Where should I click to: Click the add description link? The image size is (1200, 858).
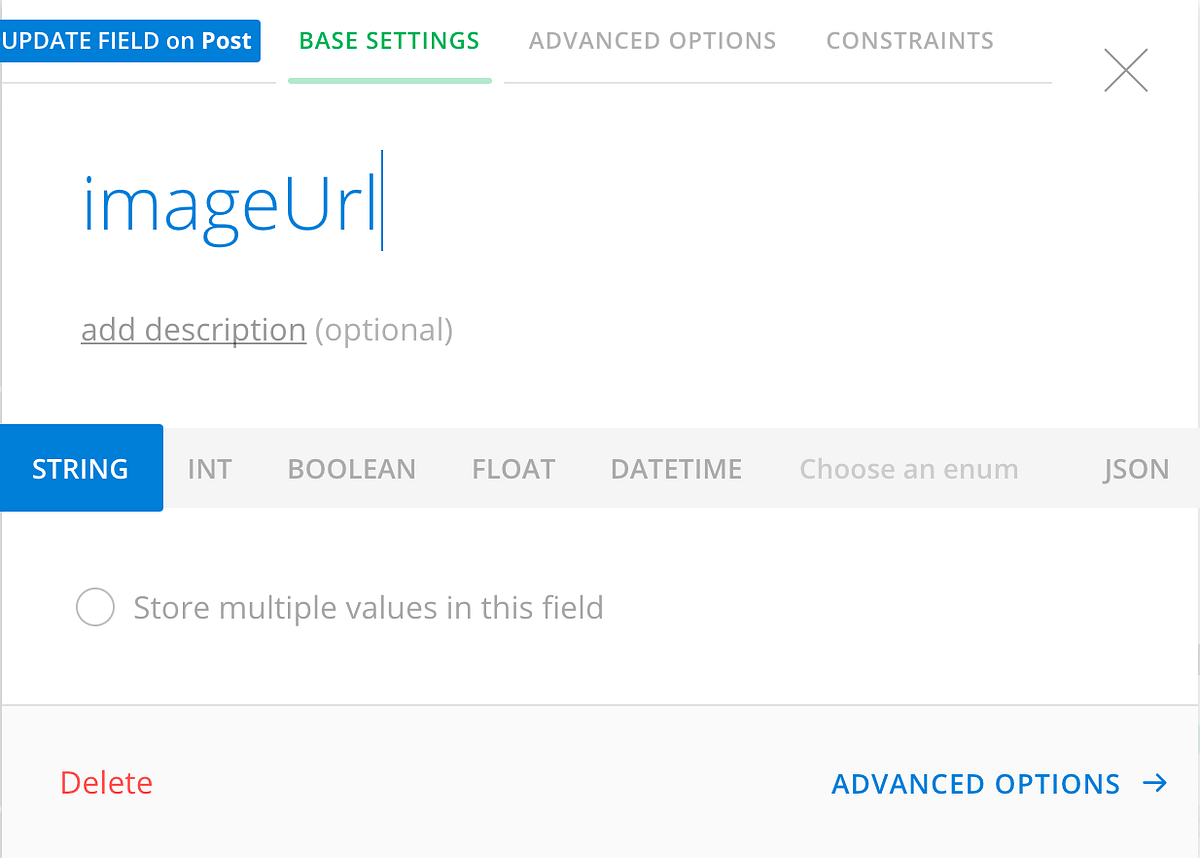pyautogui.click(x=193, y=330)
